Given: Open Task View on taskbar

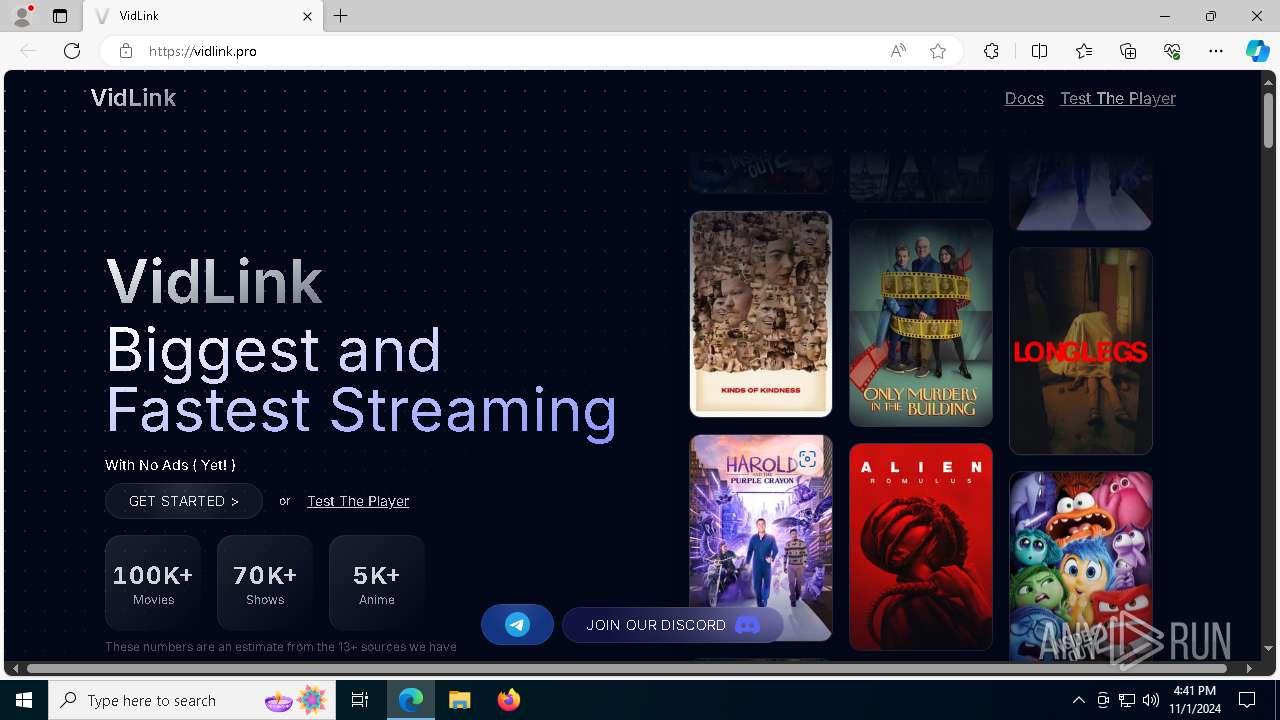Looking at the screenshot, I should click(x=360, y=700).
